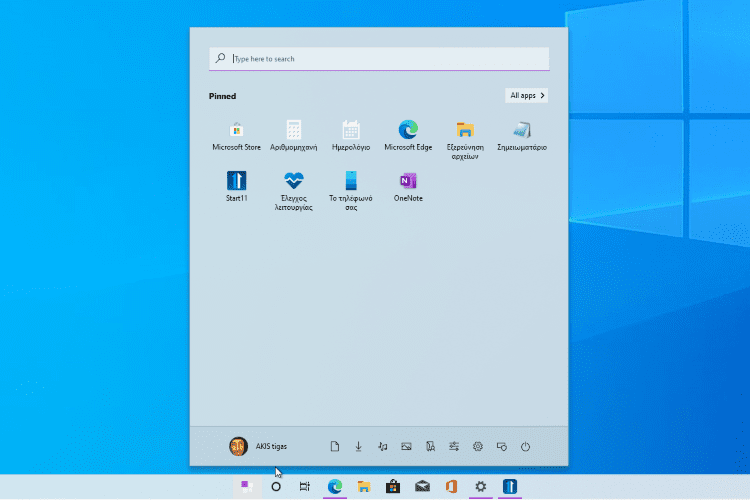
Task: Open File Explorer from the taskbar
Action: pyautogui.click(x=364, y=487)
